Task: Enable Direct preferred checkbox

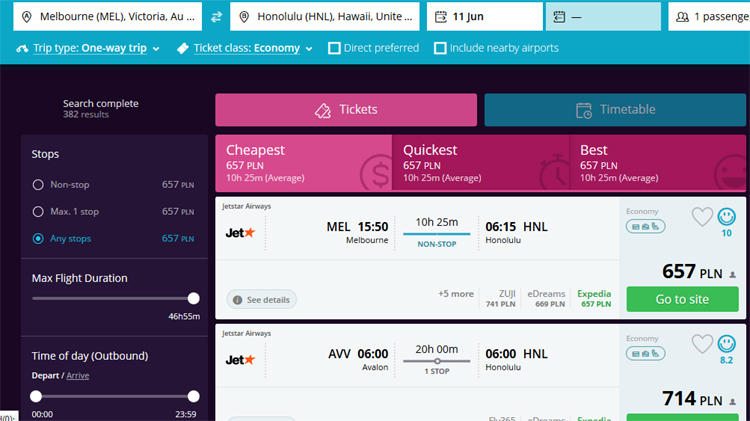Action: click(x=334, y=48)
